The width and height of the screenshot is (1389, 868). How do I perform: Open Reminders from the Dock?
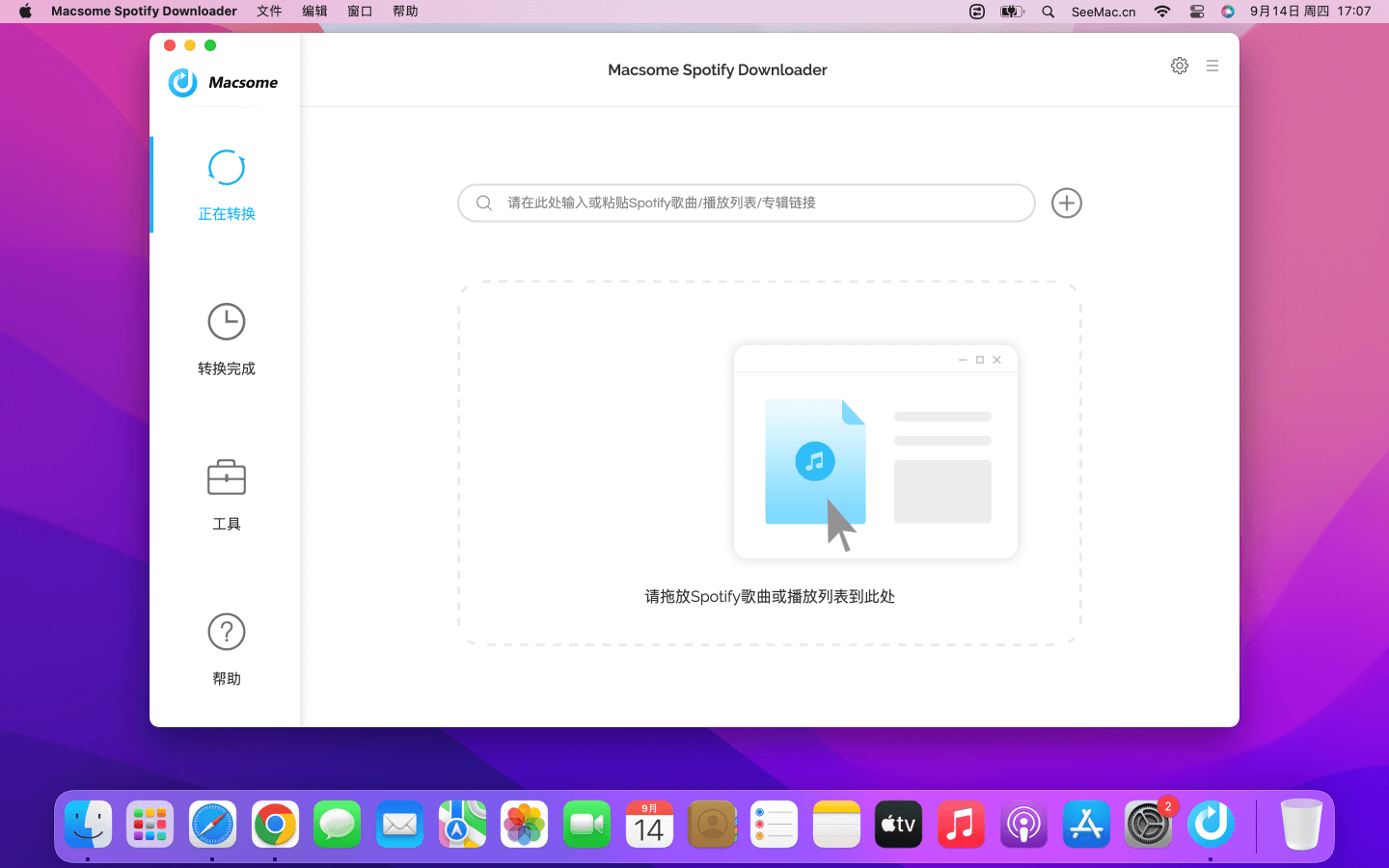point(774,825)
